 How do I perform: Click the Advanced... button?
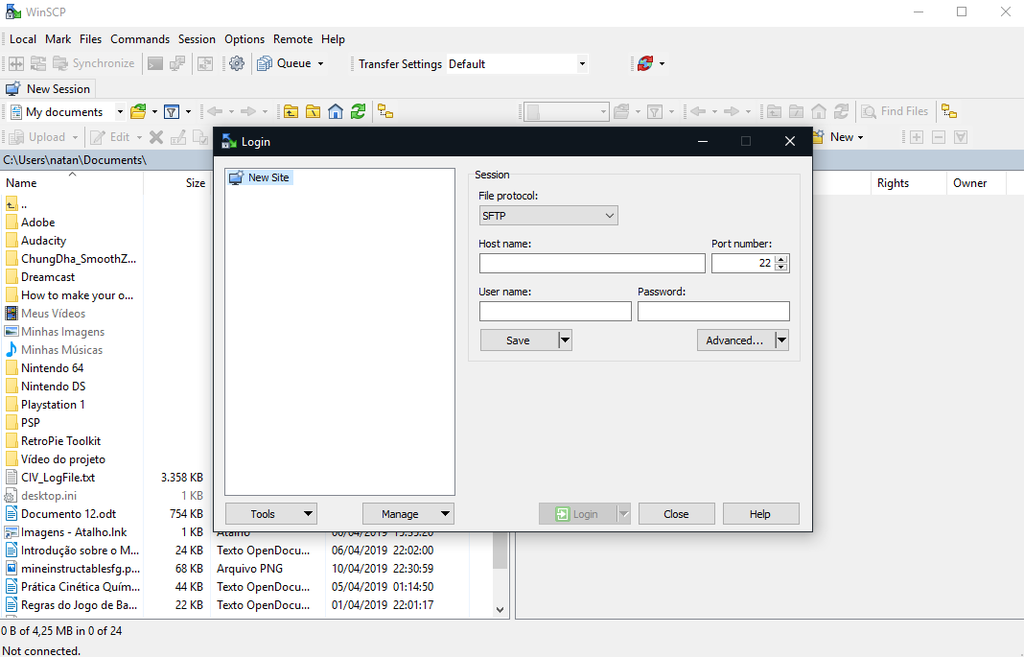point(736,340)
